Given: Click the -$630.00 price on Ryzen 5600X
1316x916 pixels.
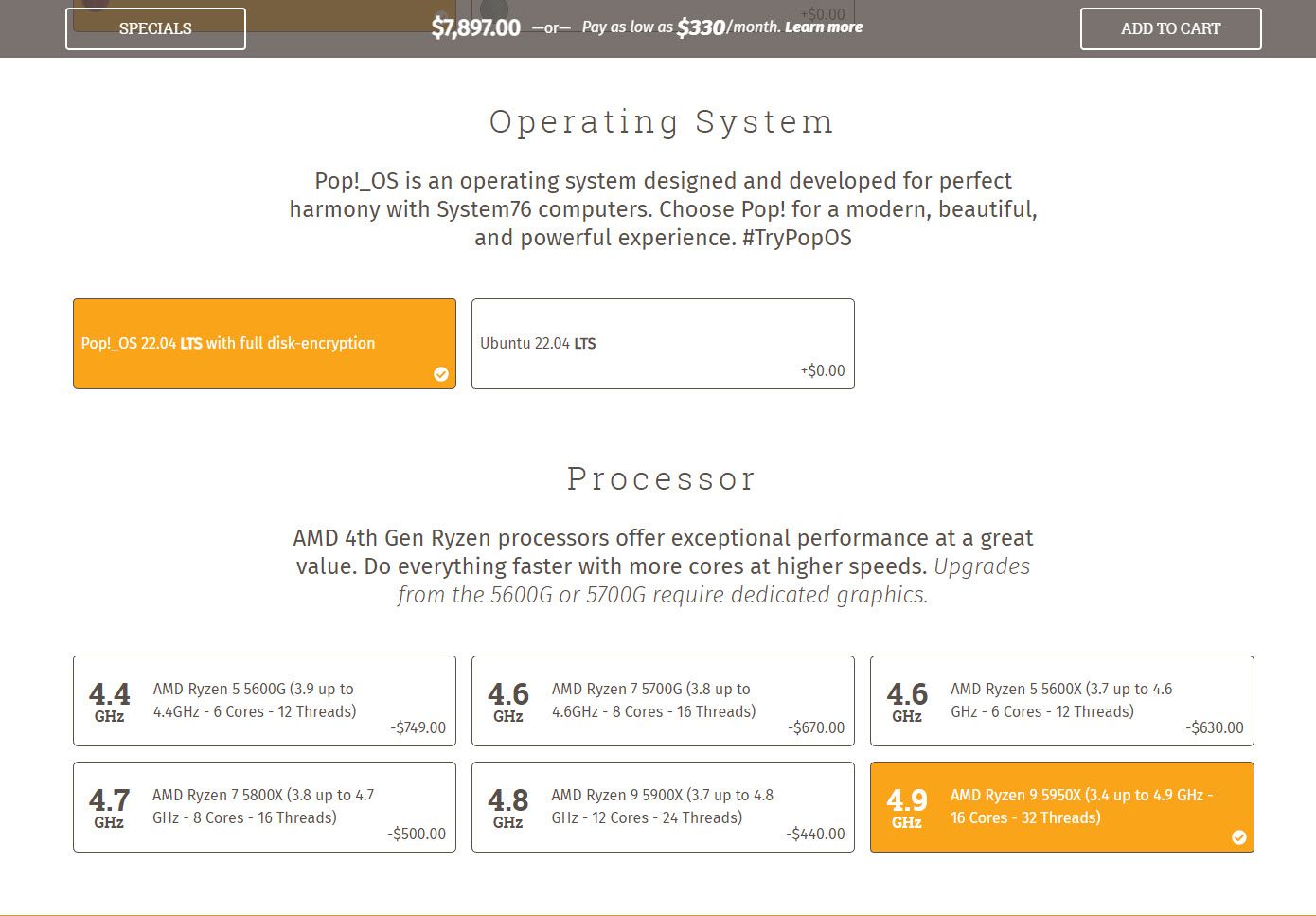Looking at the screenshot, I should coord(1215,727).
